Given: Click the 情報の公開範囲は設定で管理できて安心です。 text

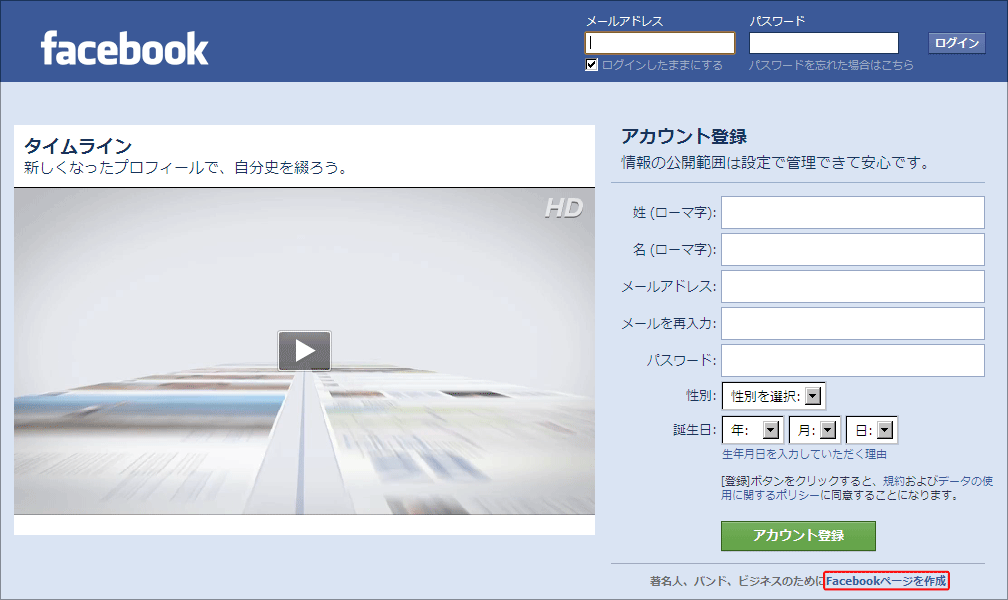Looking at the screenshot, I should coord(777,163).
